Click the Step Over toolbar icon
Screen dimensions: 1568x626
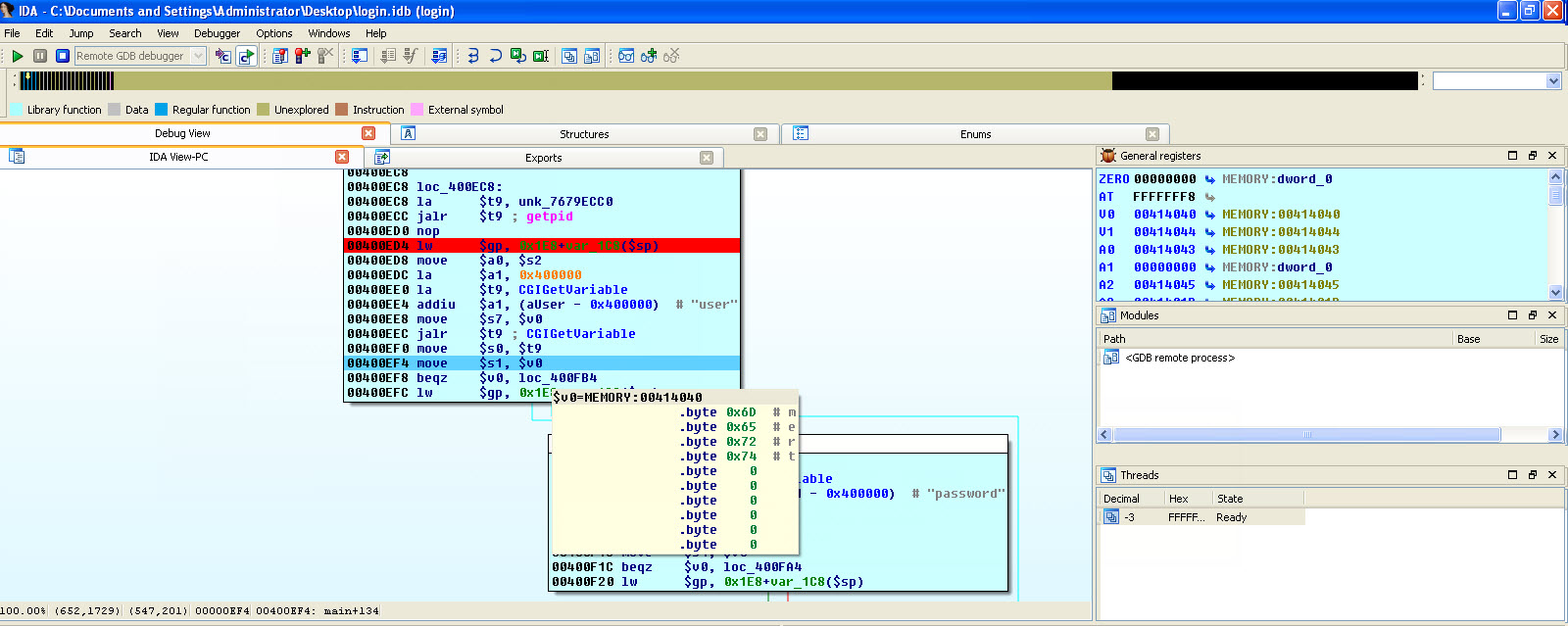pos(495,56)
